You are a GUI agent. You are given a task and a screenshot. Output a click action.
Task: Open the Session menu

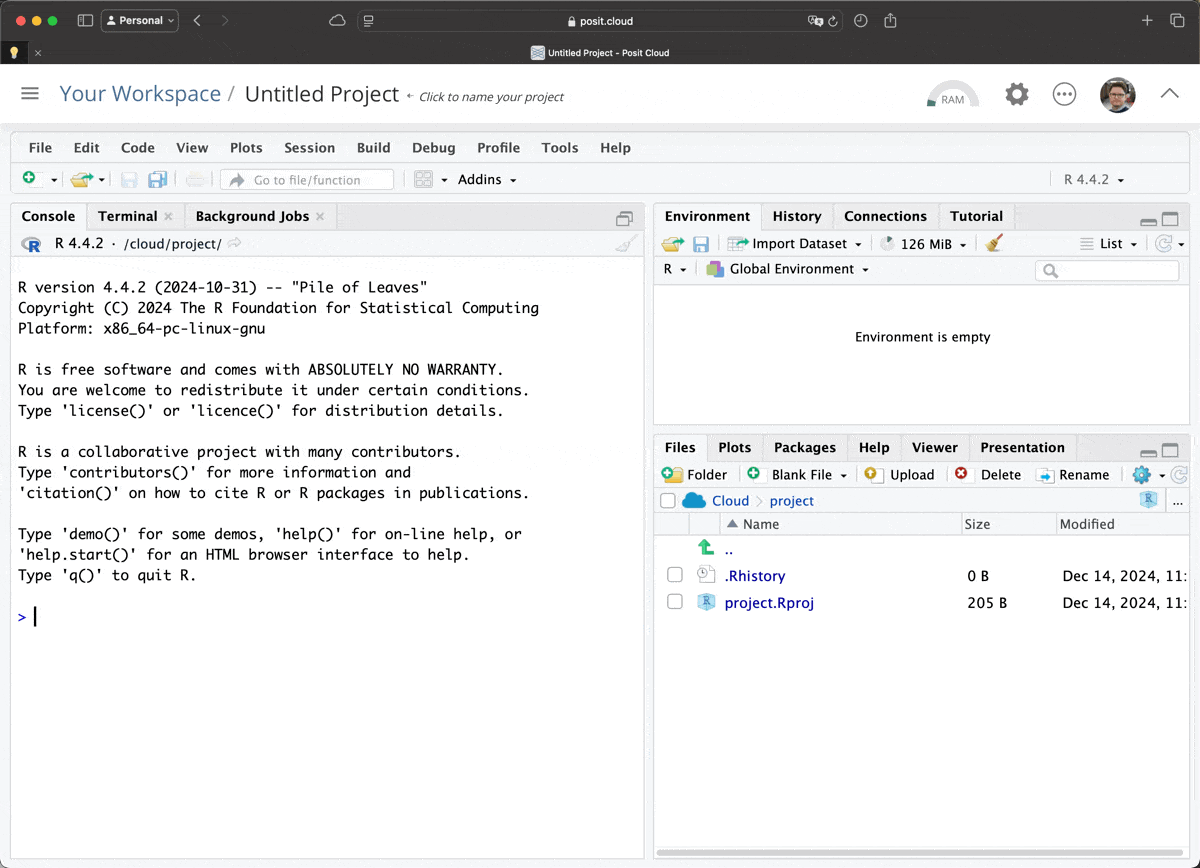point(309,148)
